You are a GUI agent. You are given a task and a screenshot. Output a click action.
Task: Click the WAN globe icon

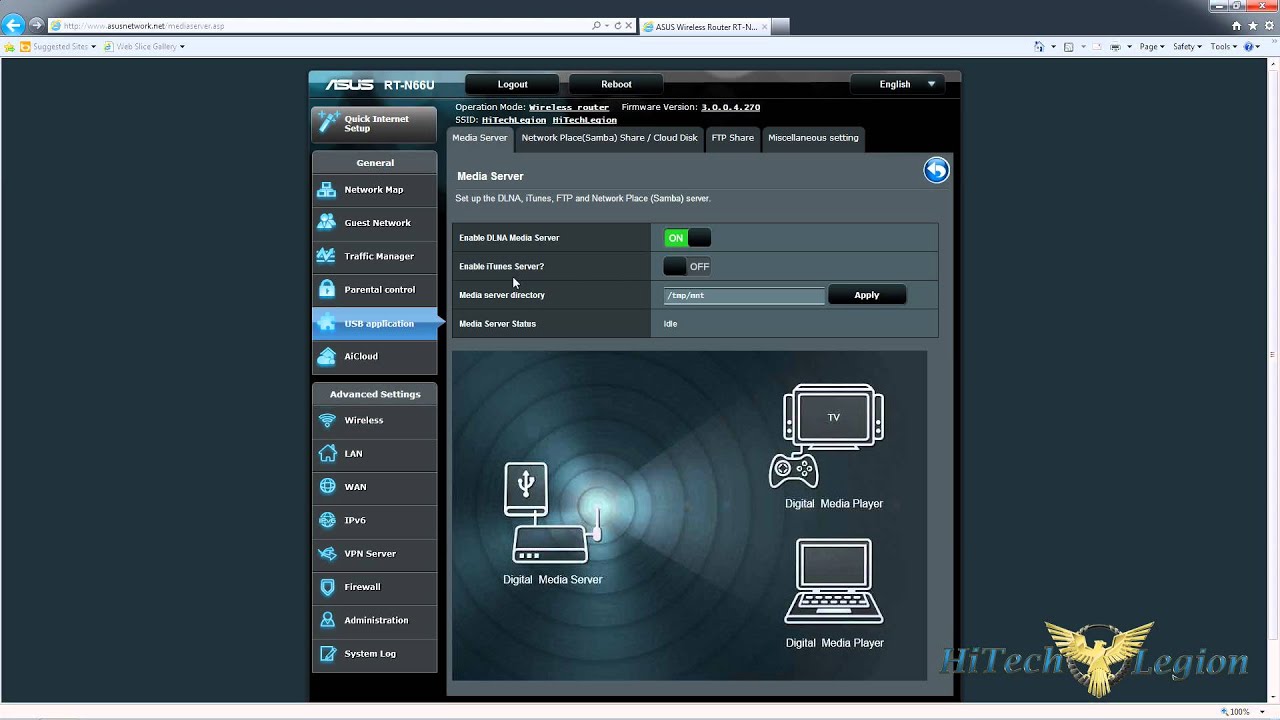pos(327,486)
